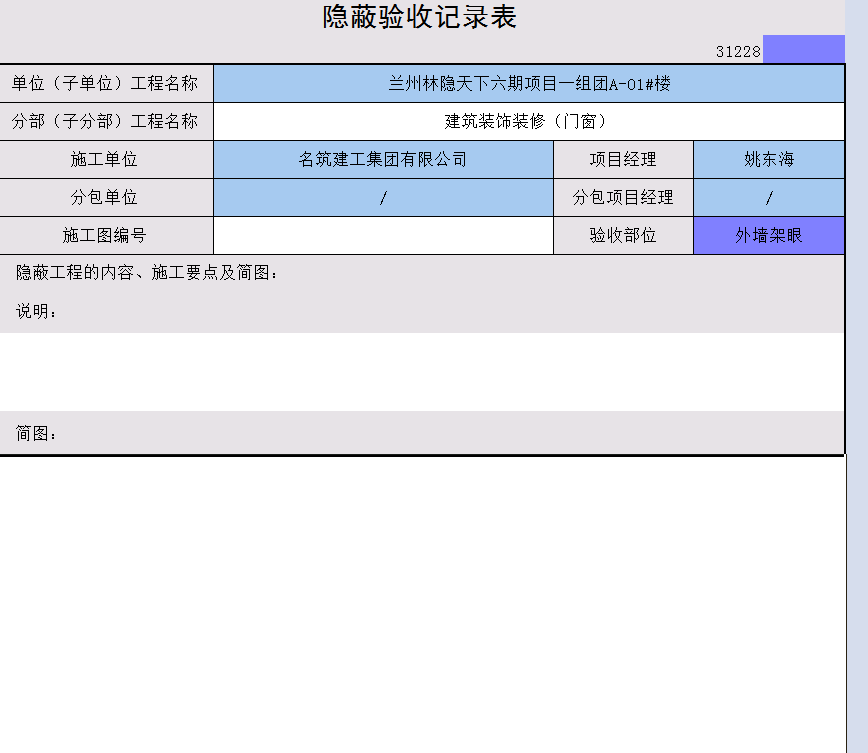Select the 建筑装饰装修（门窗）cell
Screen dimensions: 868x753
tap(528, 122)
